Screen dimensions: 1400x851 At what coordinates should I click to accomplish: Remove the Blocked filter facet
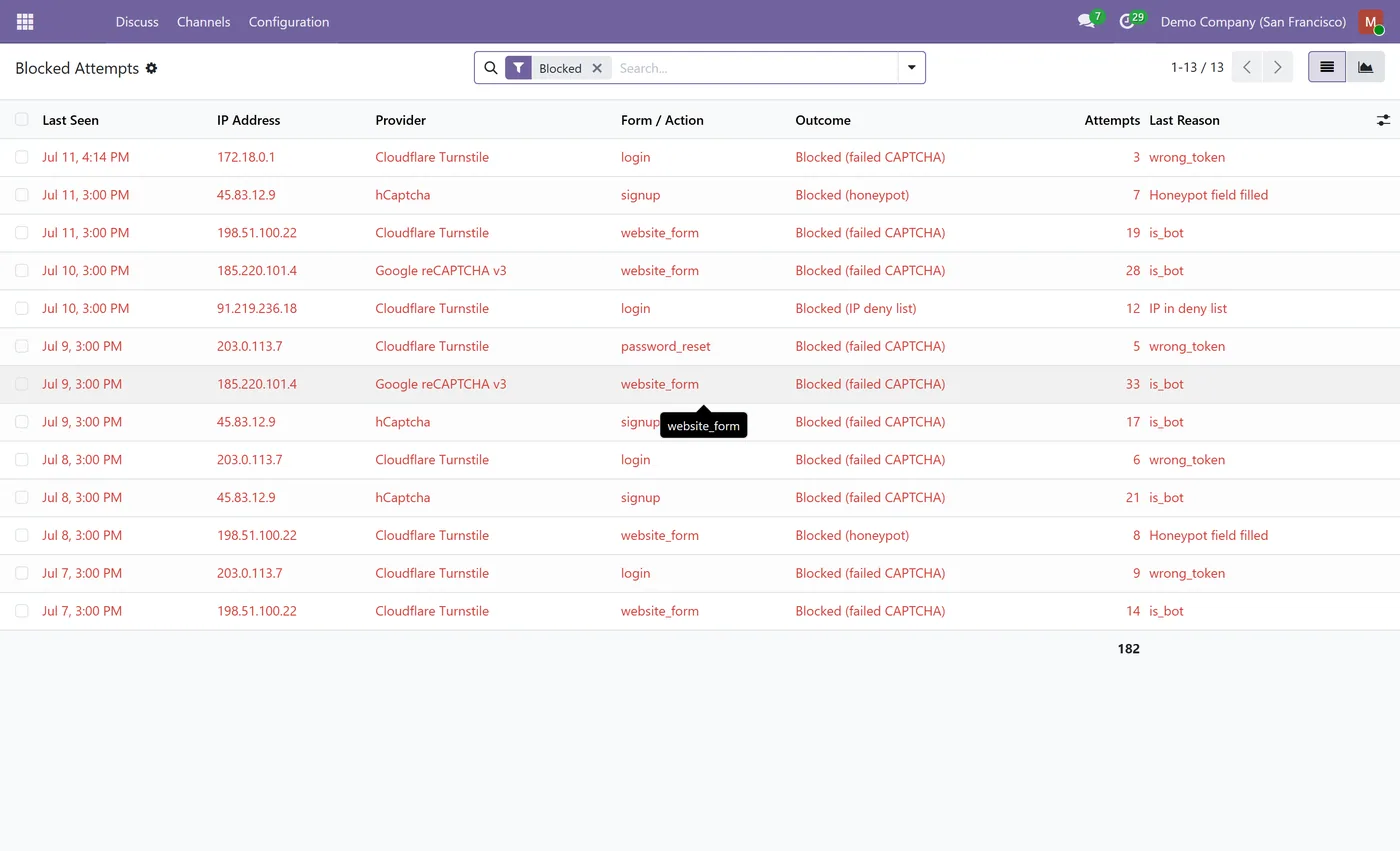[597, 68]
